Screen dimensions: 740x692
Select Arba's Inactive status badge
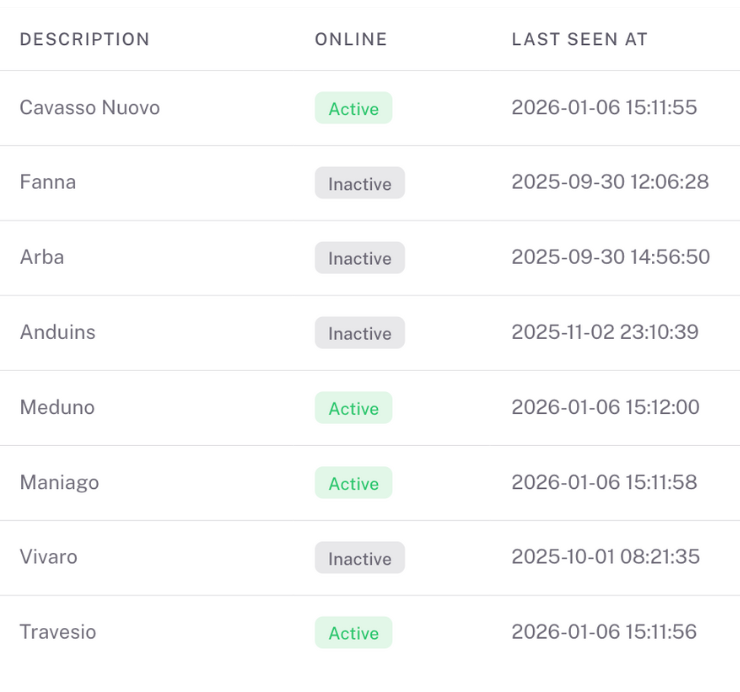click(x=359, y=258)
